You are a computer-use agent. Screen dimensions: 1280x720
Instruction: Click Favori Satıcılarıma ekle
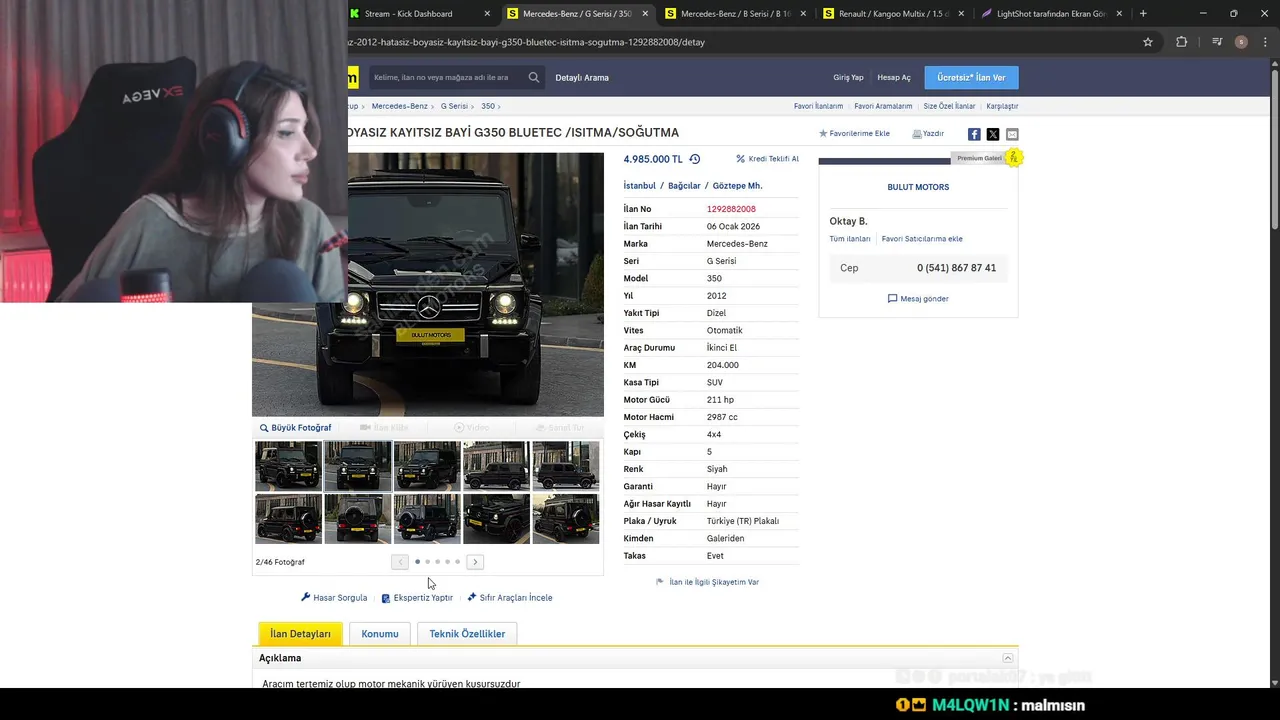tap(922, 239)
